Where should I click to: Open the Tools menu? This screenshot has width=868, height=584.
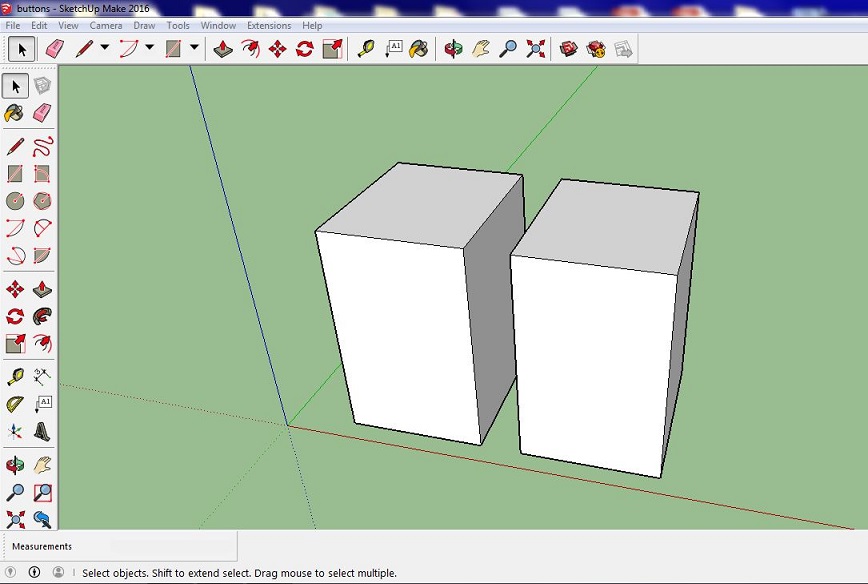pos(178,25)
